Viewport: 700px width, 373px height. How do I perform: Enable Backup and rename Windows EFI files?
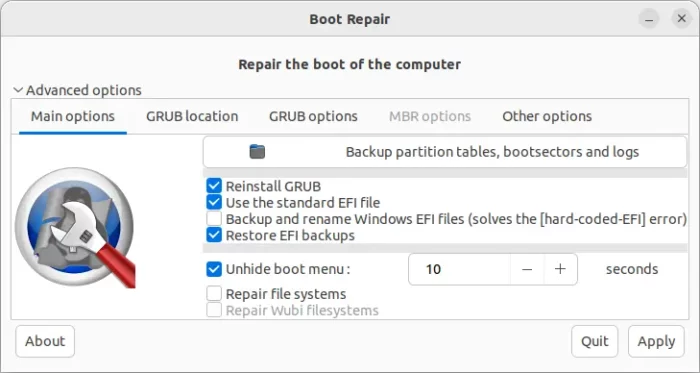[214, 219]
